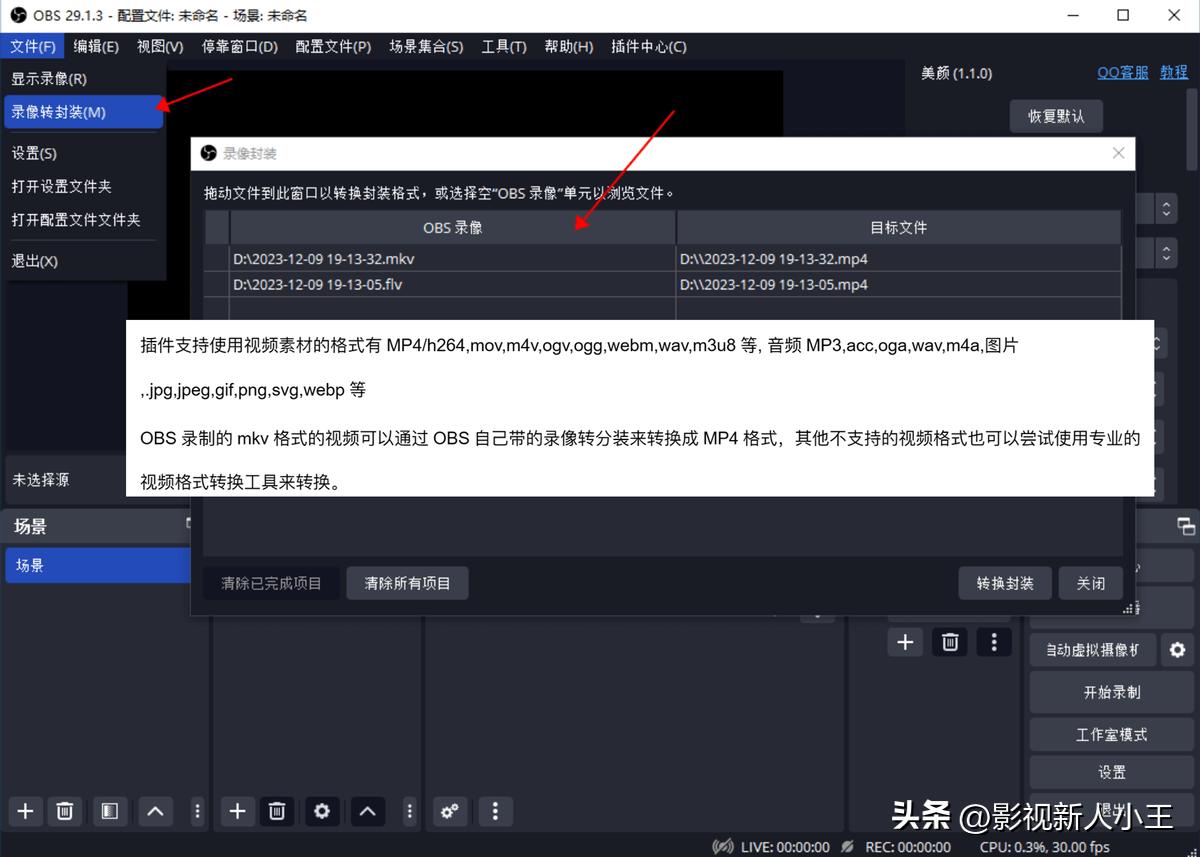Screen dimensions: 1200x857
Task: Choose 显示录像(R) from File menu
Action: pyautogui.click(x=83, y=79)
